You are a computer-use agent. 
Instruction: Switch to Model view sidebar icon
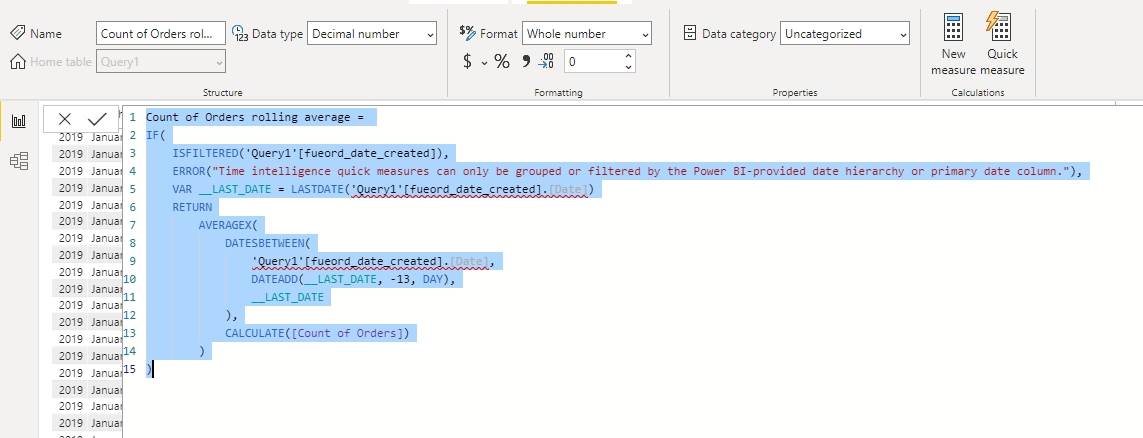coord(19,161)
